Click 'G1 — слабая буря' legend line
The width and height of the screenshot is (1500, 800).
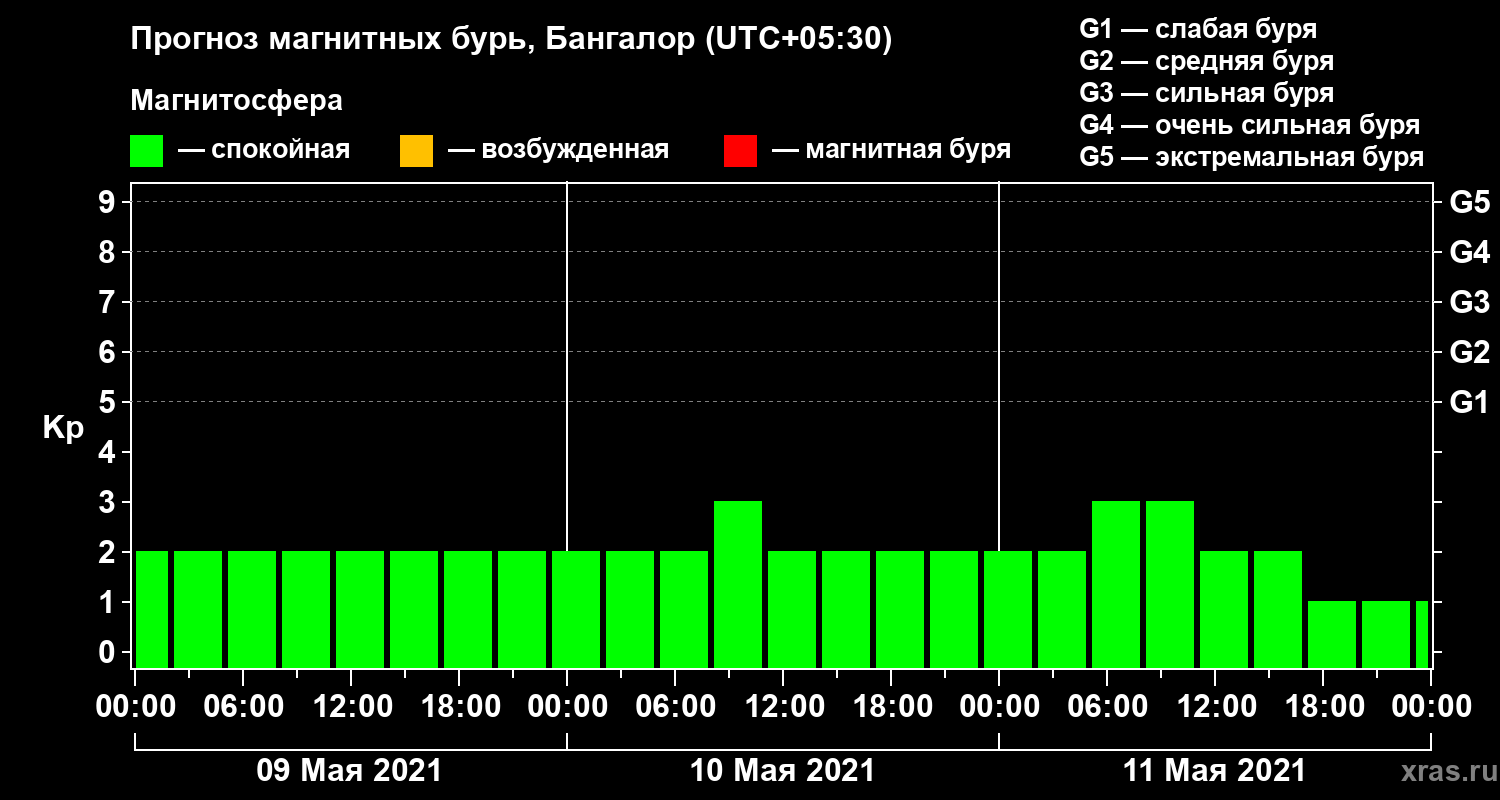1198,28
